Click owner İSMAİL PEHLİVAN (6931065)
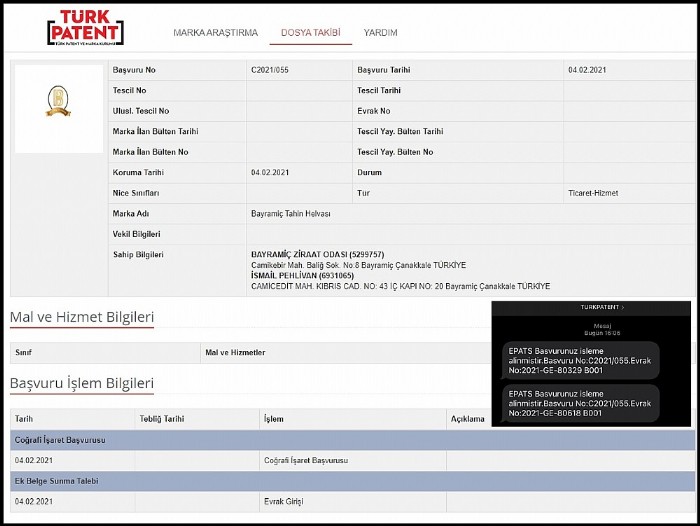 tap(302, 276)
